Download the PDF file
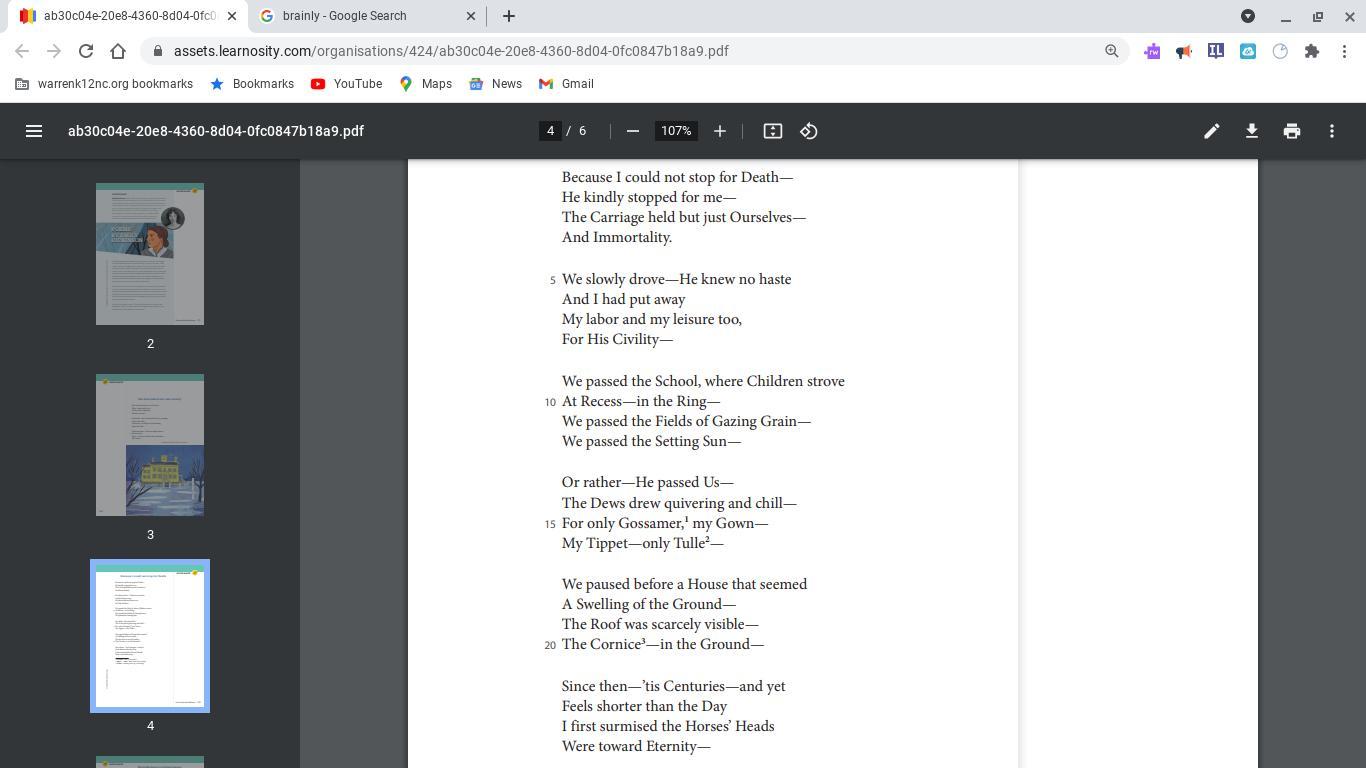 [1252, 131]
